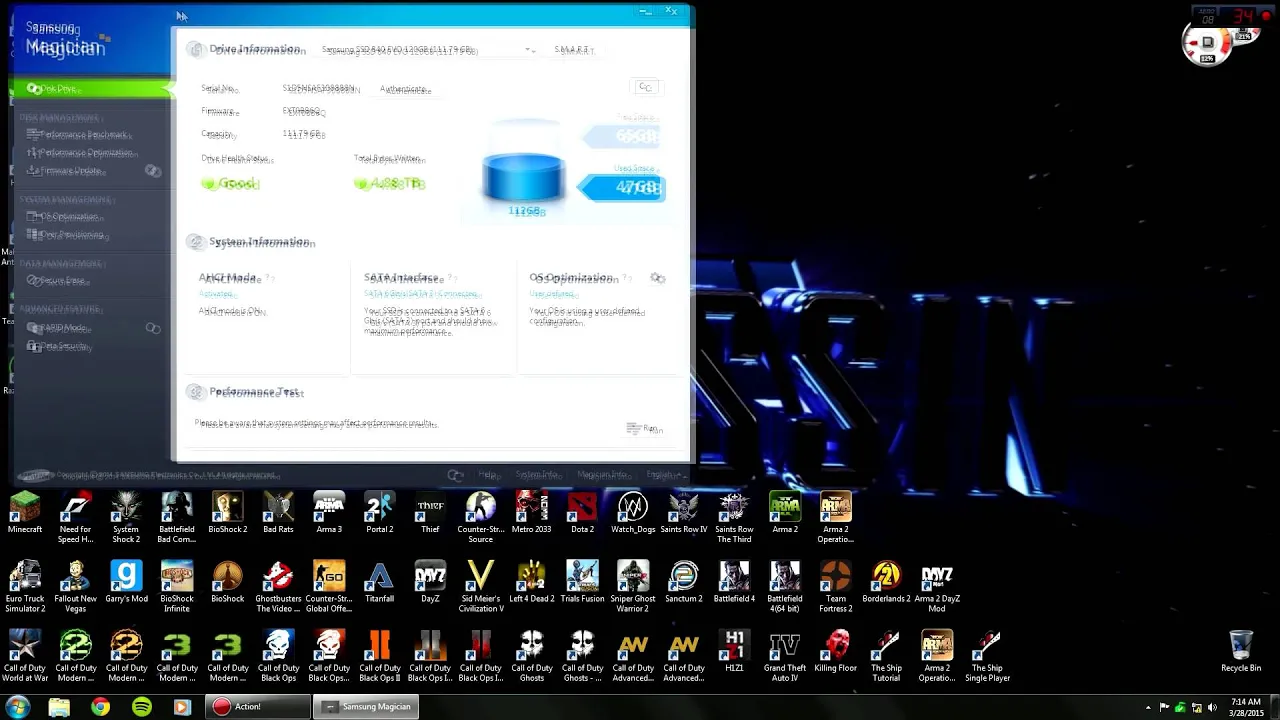Select Grand Theft Auto IV icon
The width and height of the screenshot is (1280, 720).
(x=785, y=656)
